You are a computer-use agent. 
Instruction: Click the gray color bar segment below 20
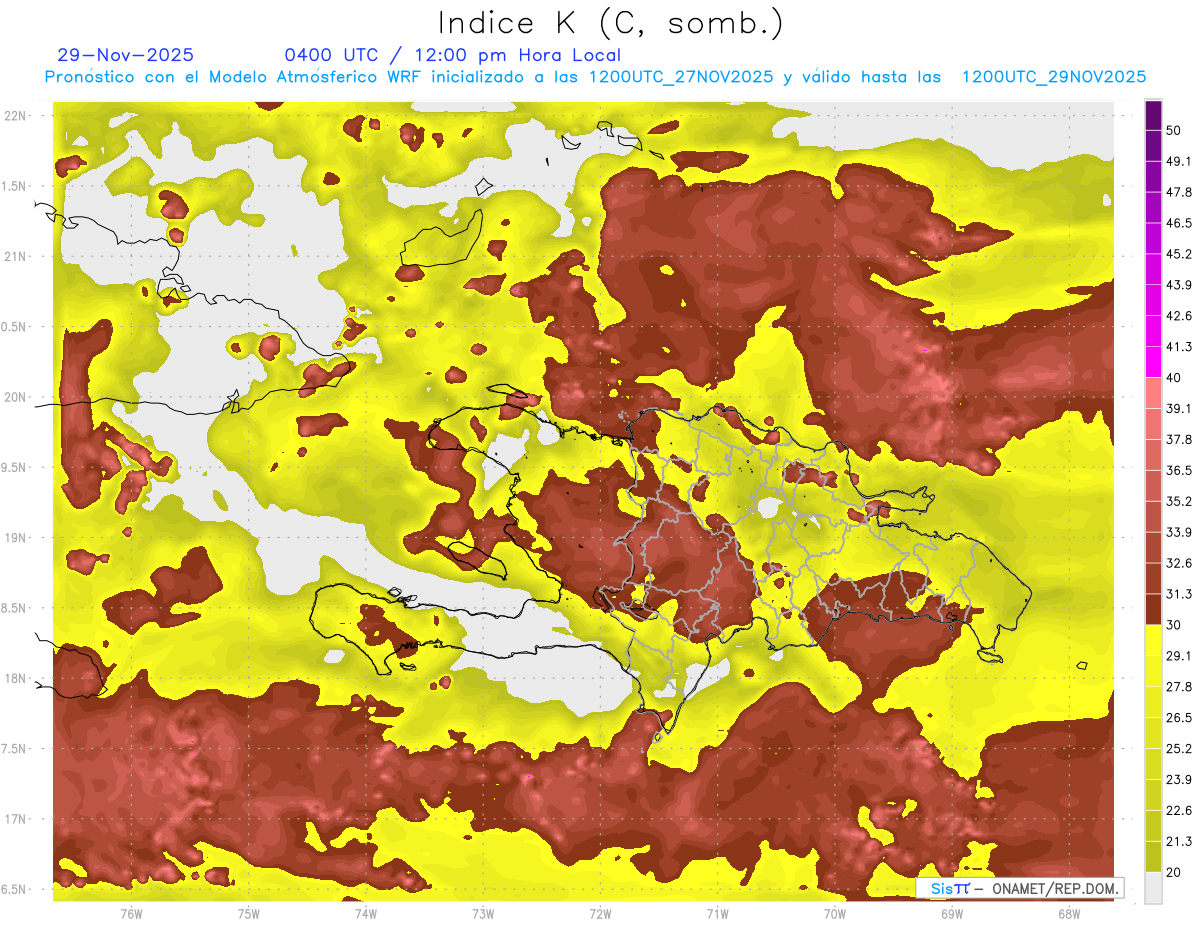[1153, 888]
